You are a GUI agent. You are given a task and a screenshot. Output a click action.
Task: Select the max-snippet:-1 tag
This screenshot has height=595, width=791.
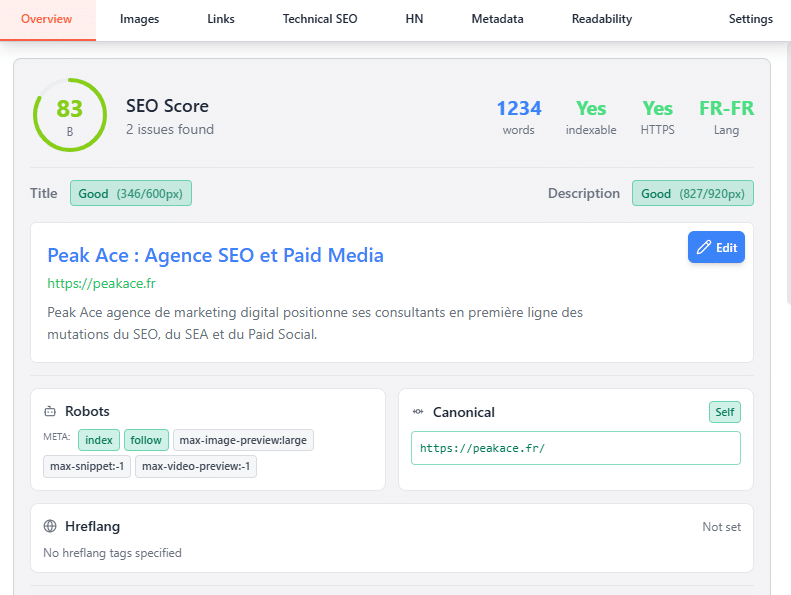tap(87, 466)
